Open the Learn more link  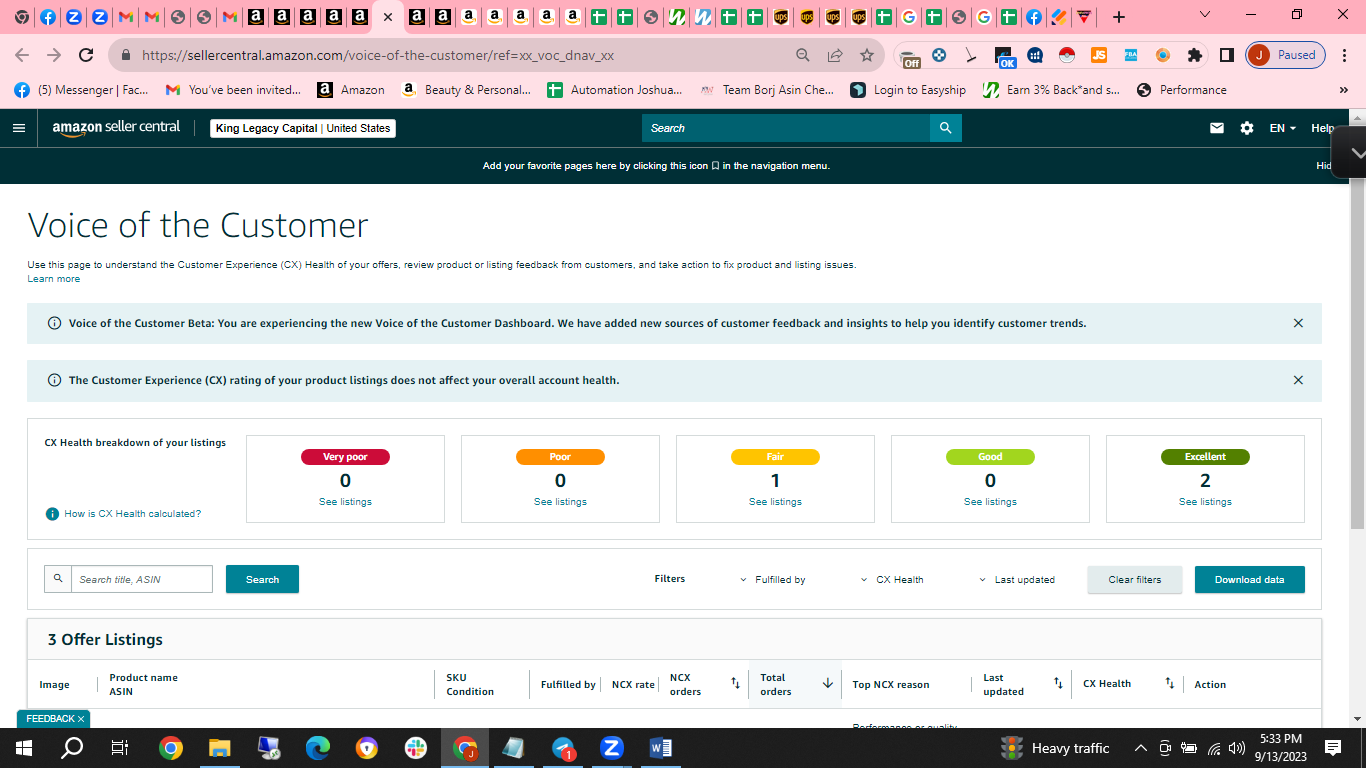point(54,279)
